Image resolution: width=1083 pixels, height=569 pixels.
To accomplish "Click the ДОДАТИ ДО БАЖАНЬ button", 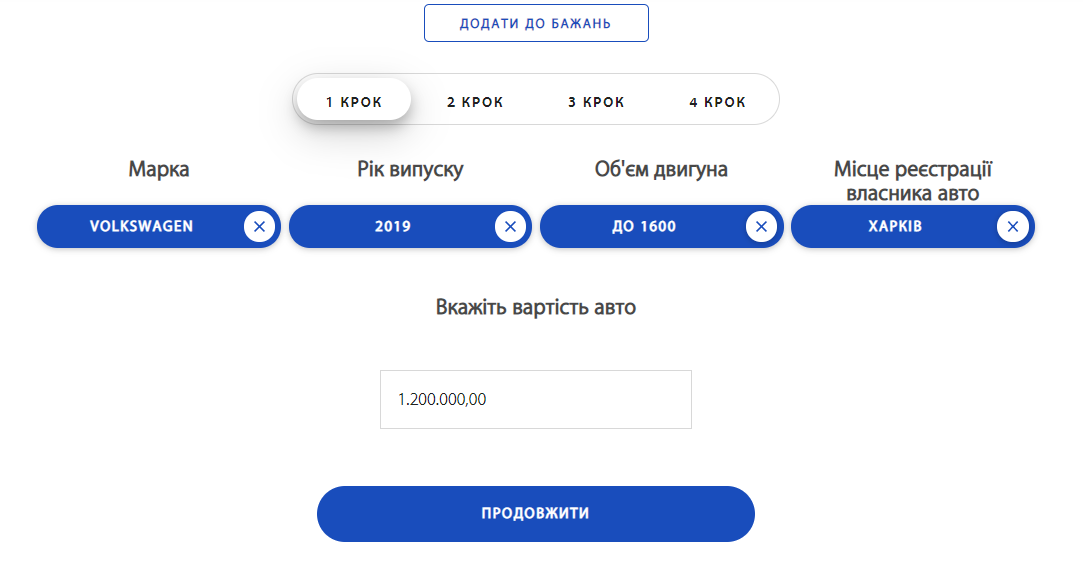I will point(536,23).
